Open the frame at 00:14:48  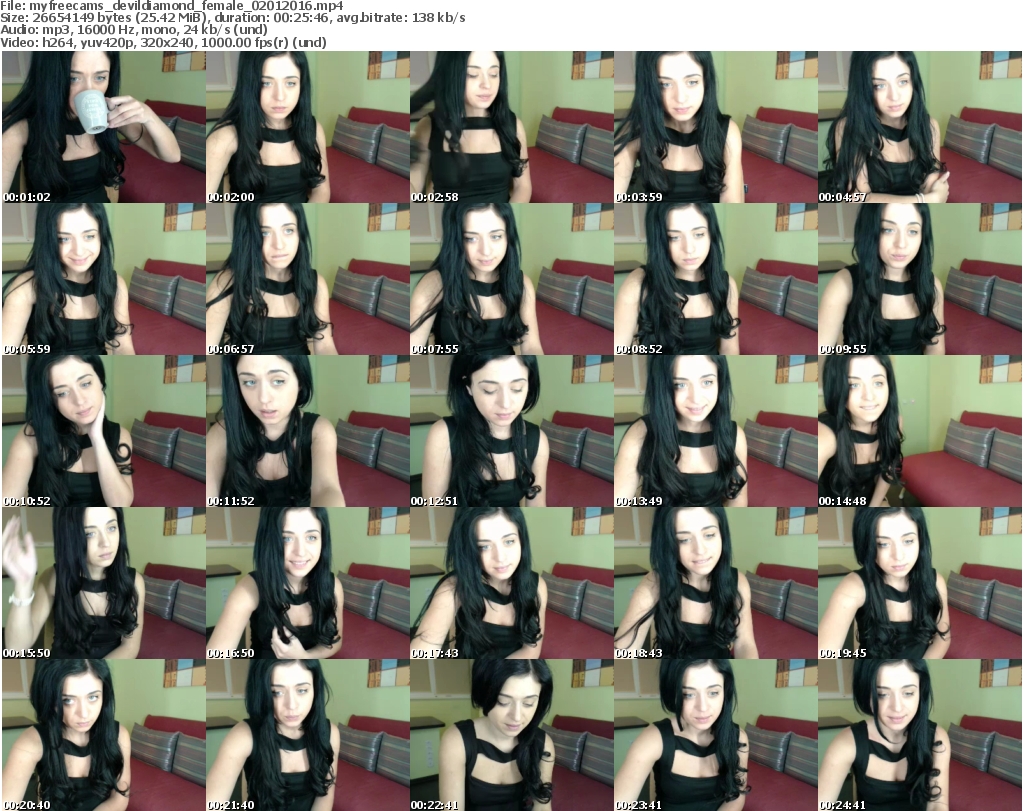tap(920, 432)
